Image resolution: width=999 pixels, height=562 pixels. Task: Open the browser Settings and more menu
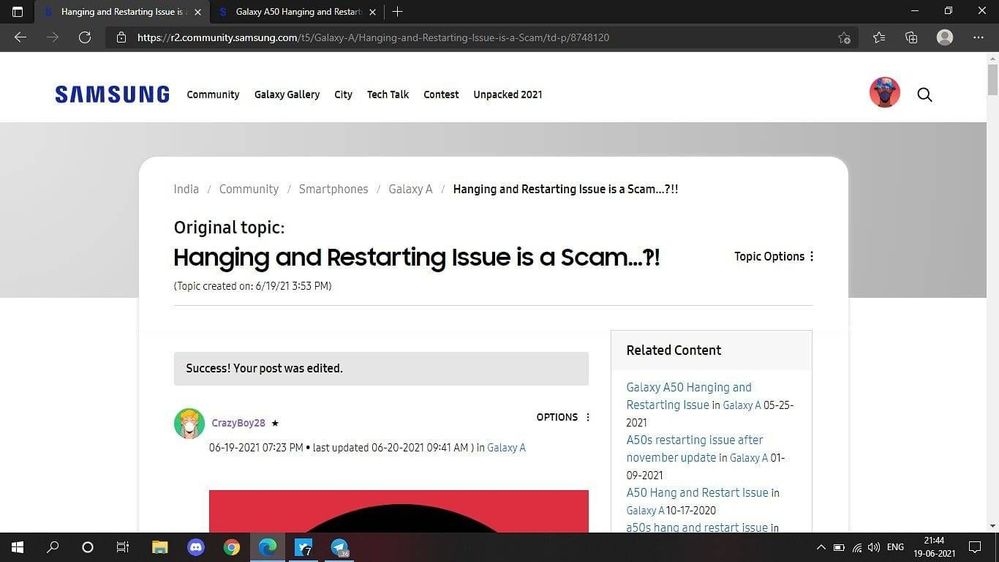coord(978,38)
